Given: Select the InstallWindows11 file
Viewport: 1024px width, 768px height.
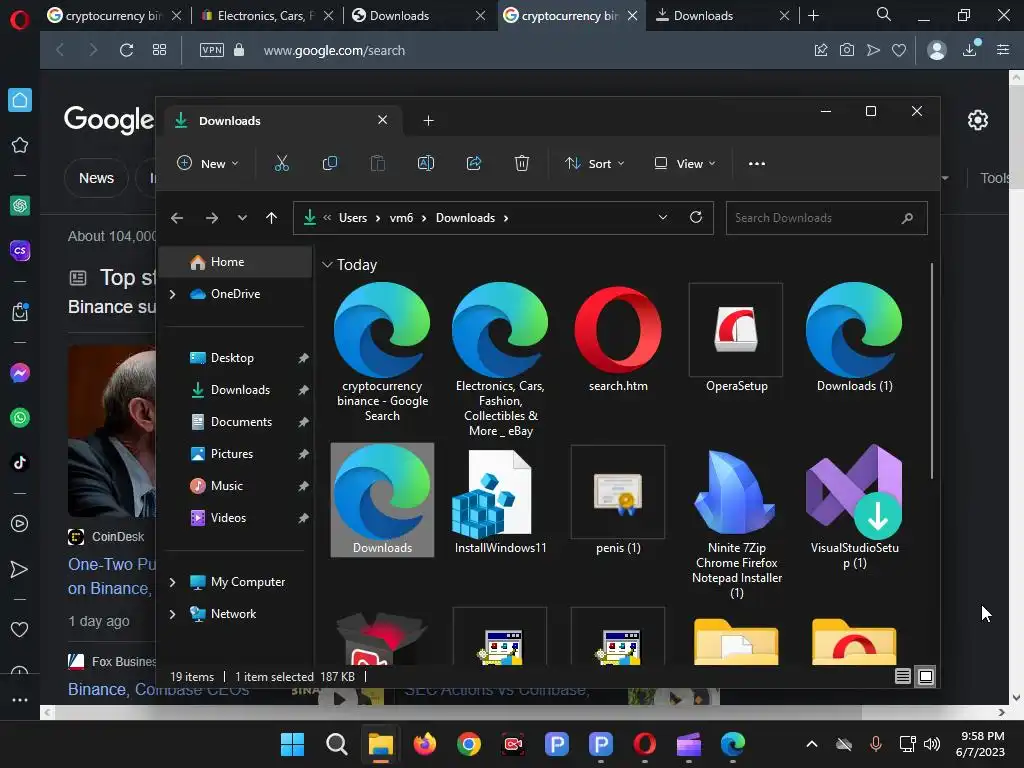Looking at the screenshot, I should (x=500, y=501).
